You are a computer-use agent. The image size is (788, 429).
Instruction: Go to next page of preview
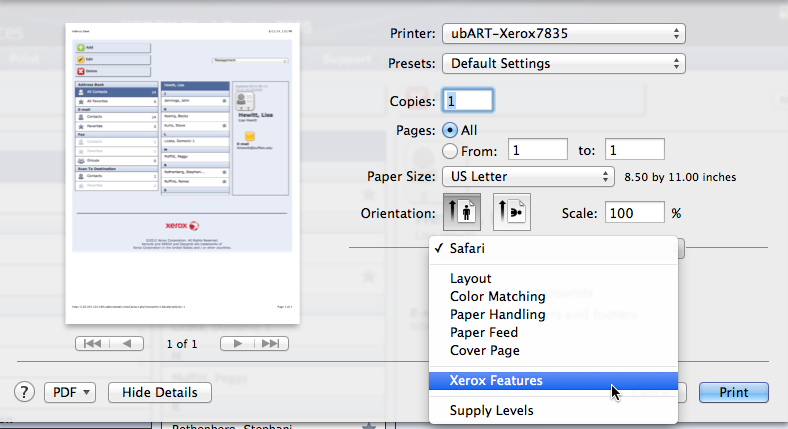(x=236, y=343)
